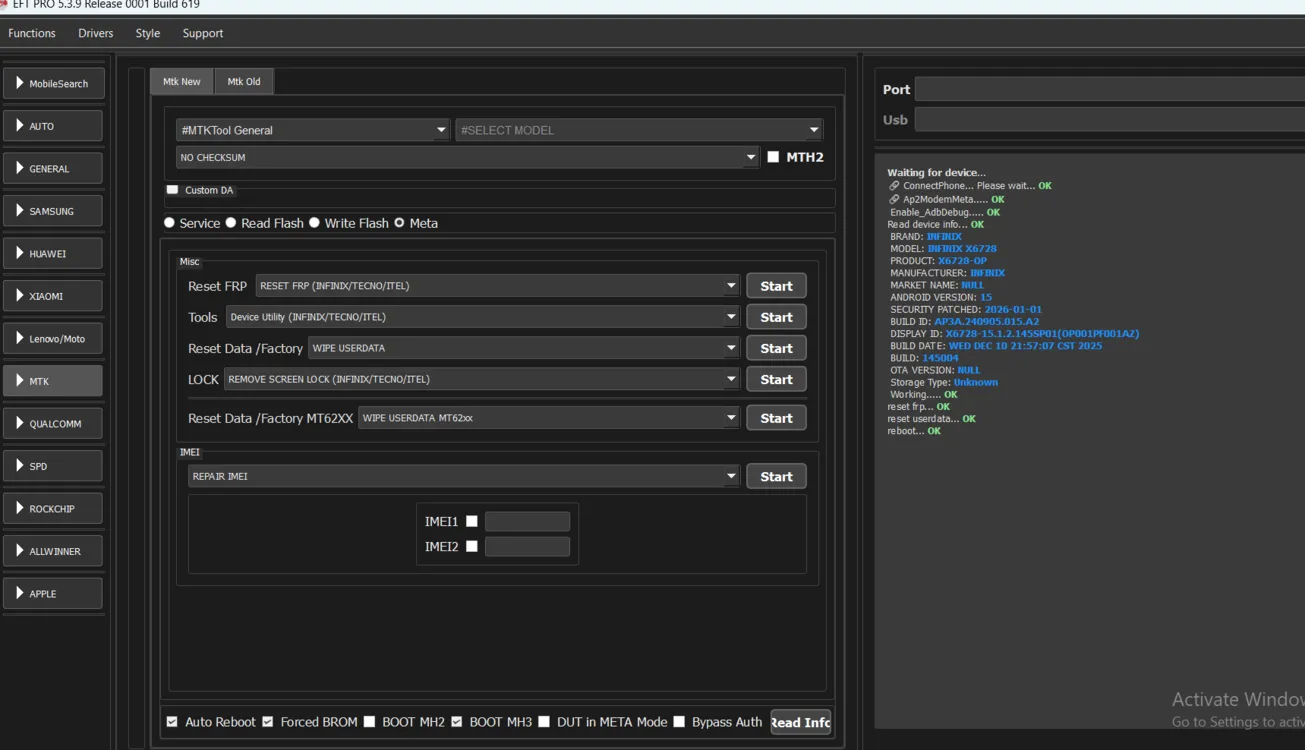Open the HUAWEI sidebar category

coord(53,254)
